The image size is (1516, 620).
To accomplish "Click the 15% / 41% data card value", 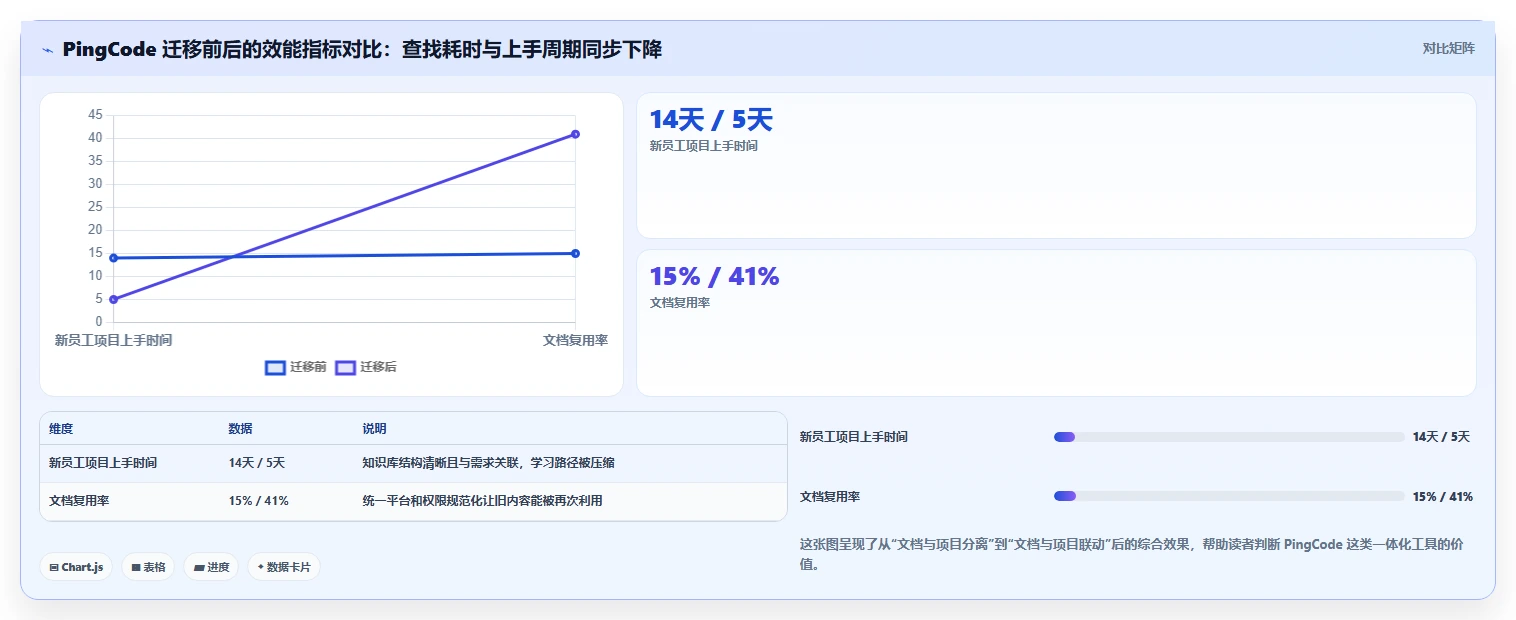I will tap(714, 277).
